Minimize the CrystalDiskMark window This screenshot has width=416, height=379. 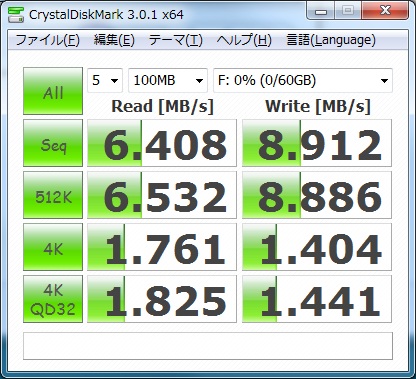tap(320, 12)
